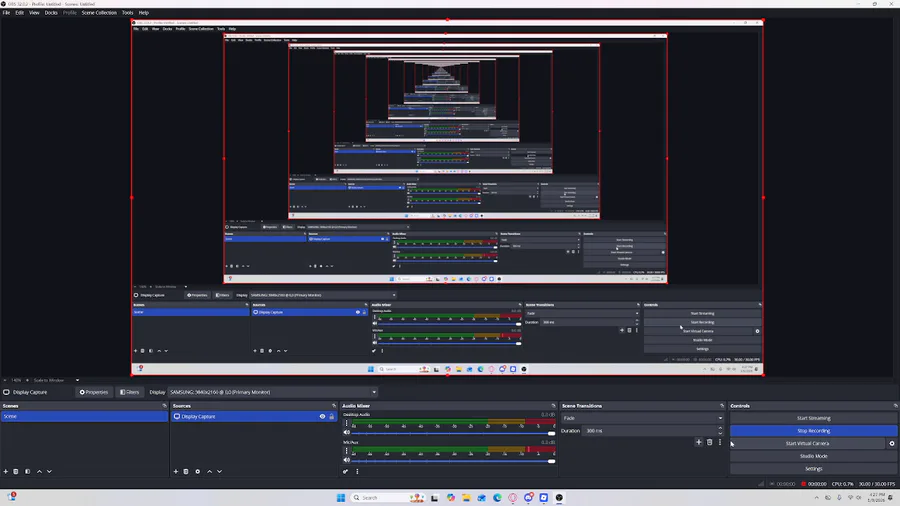Click the Start Streaming button
Image resolution: width=900 pixels, height=506 pixels.
tap(813, 418)
